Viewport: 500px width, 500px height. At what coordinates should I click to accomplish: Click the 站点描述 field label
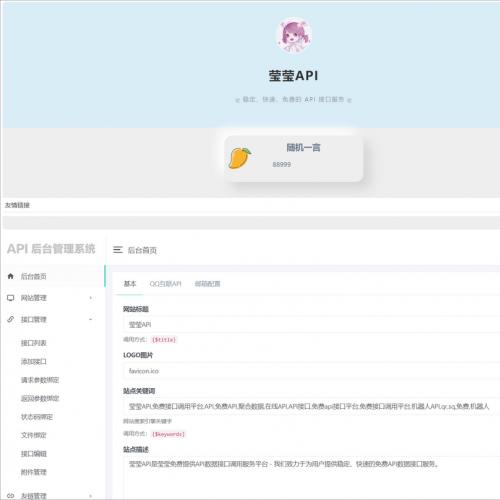(136, 449)
